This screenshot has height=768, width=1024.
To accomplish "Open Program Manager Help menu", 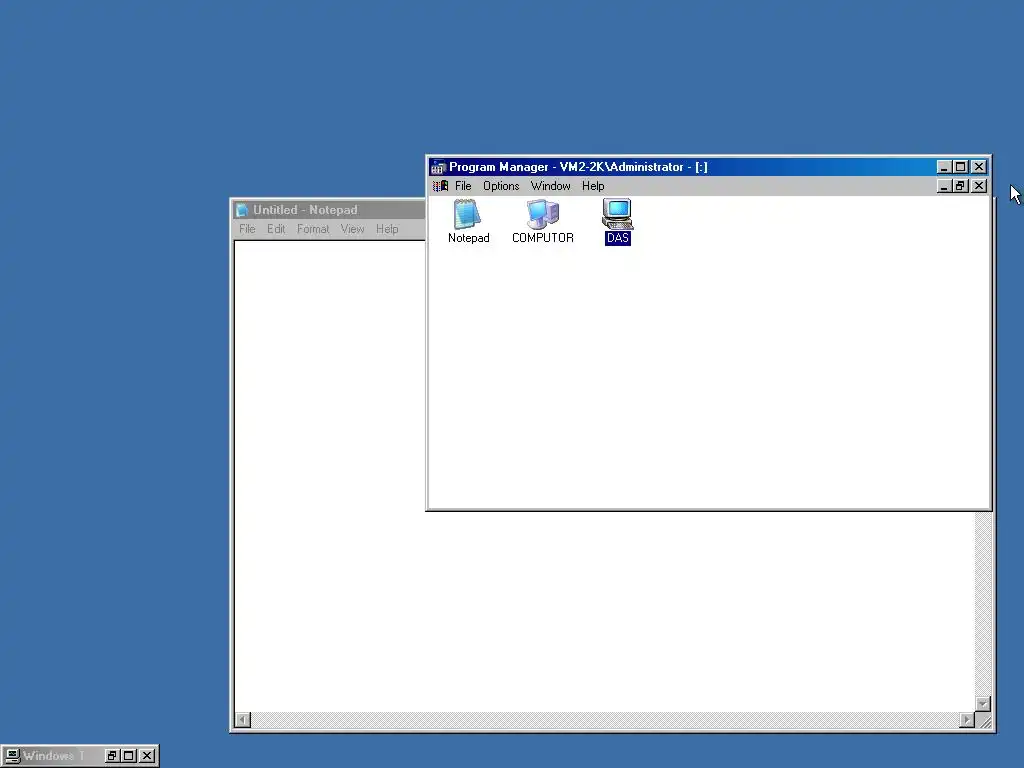I will pos(593,186).
